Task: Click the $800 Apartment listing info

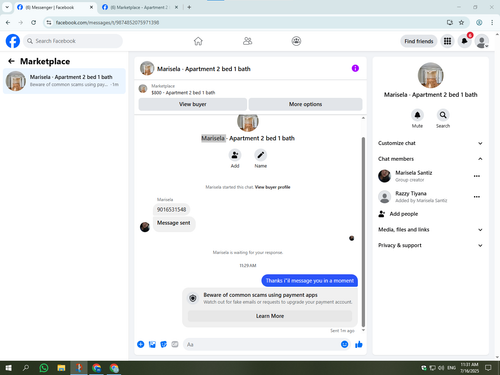Action: [183, 93]
